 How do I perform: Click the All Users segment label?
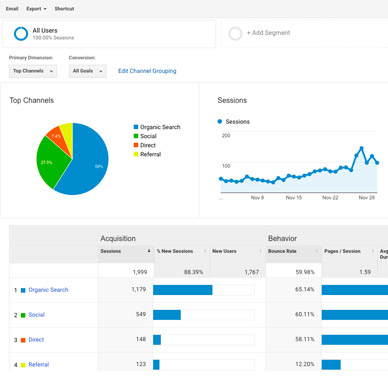(x=45, y=30)
